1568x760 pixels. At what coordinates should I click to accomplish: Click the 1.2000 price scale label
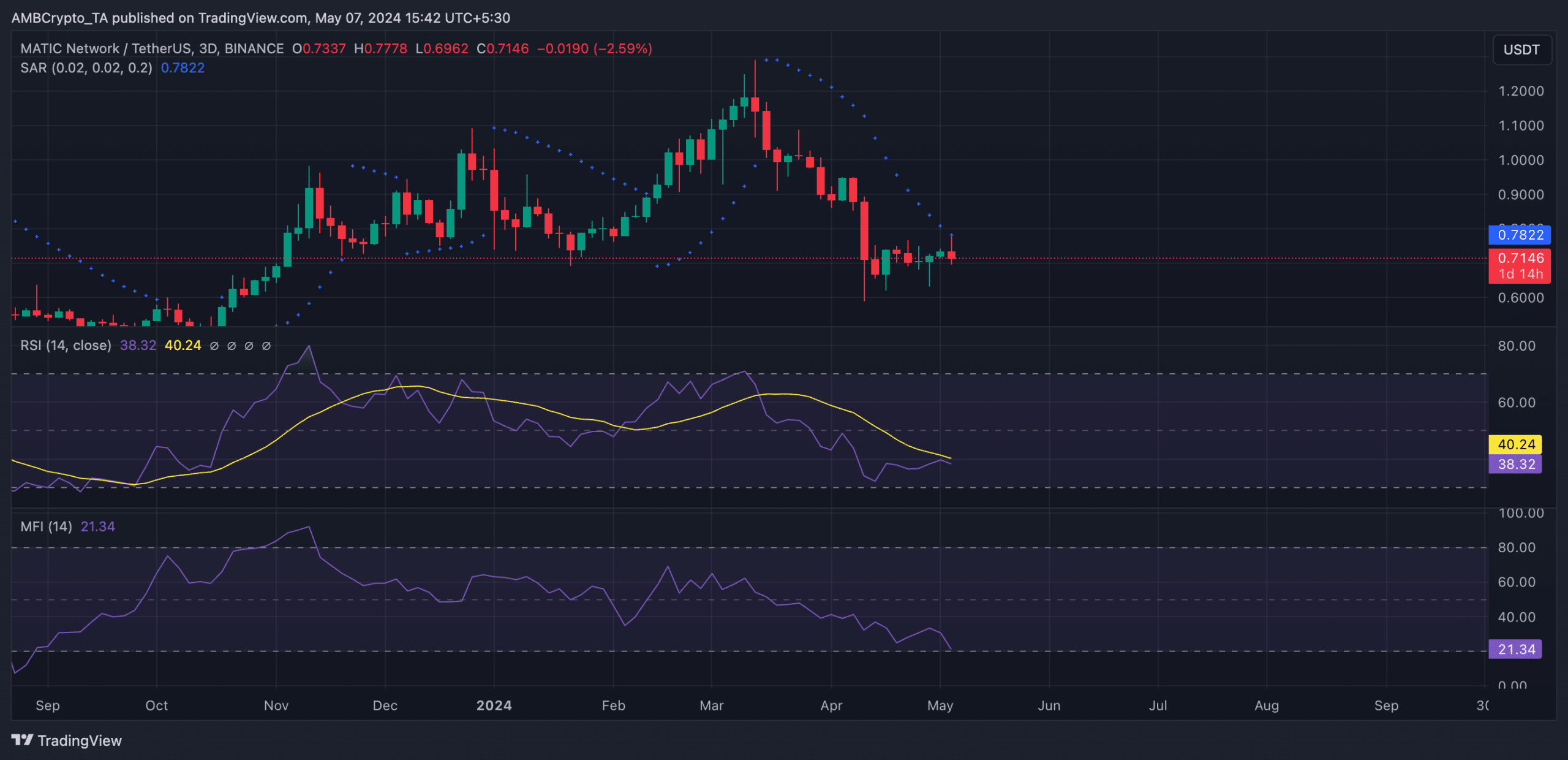(1521, 91)
